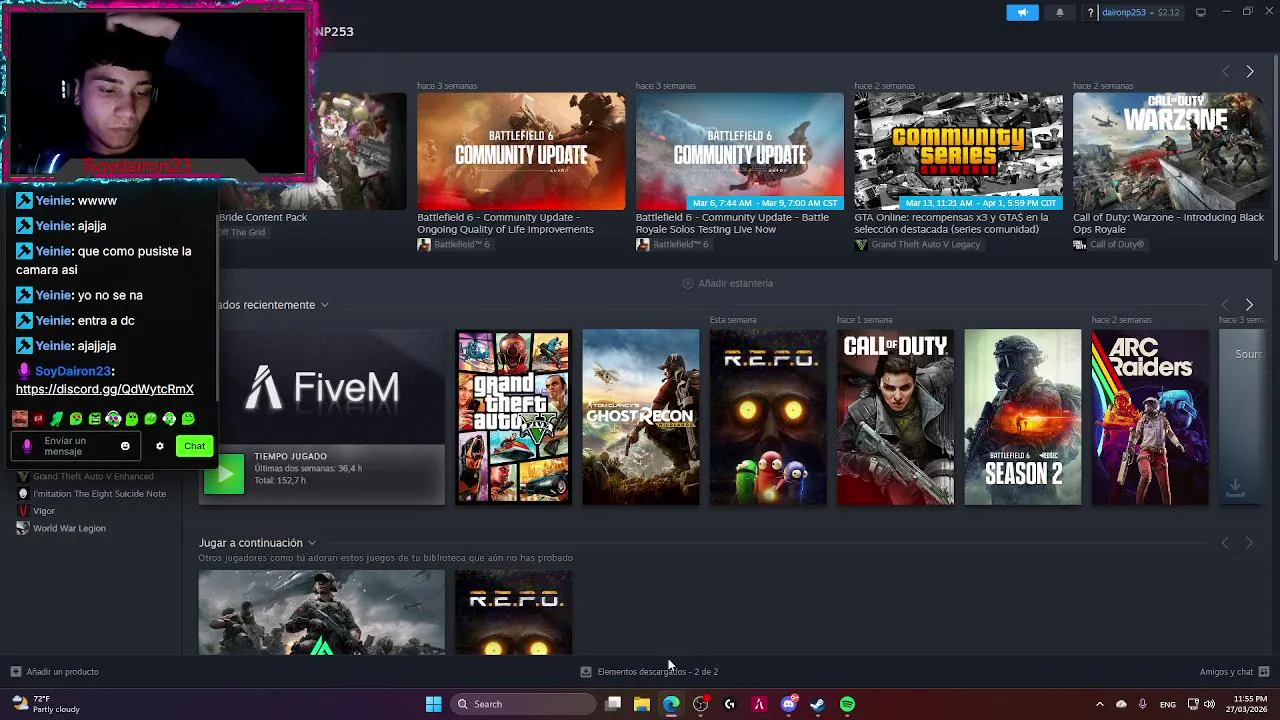
Task: Open Battle Royale Solos Testing news
Action: [x=740, y=151]
